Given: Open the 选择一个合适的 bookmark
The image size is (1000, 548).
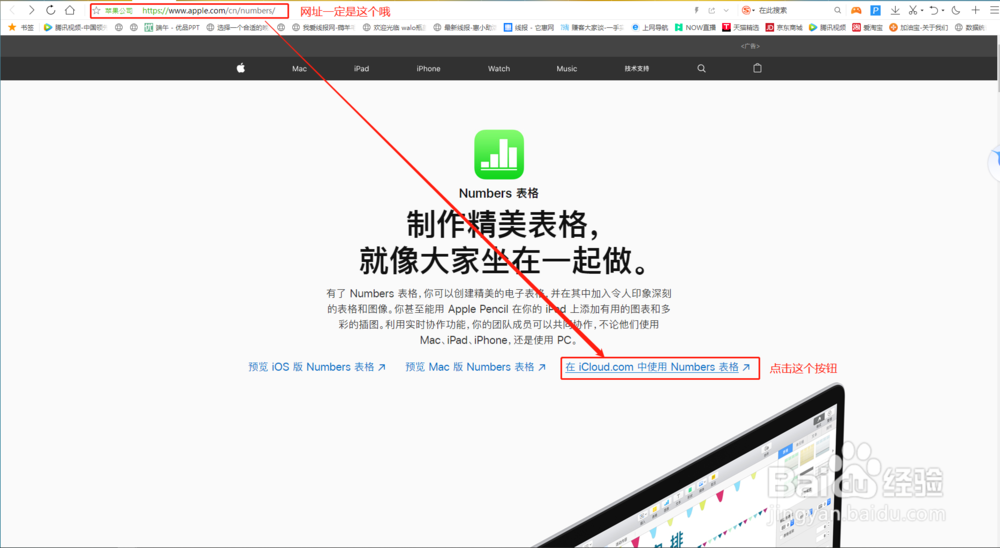Looking at the screenshot, I should click(x=237, y=27).
